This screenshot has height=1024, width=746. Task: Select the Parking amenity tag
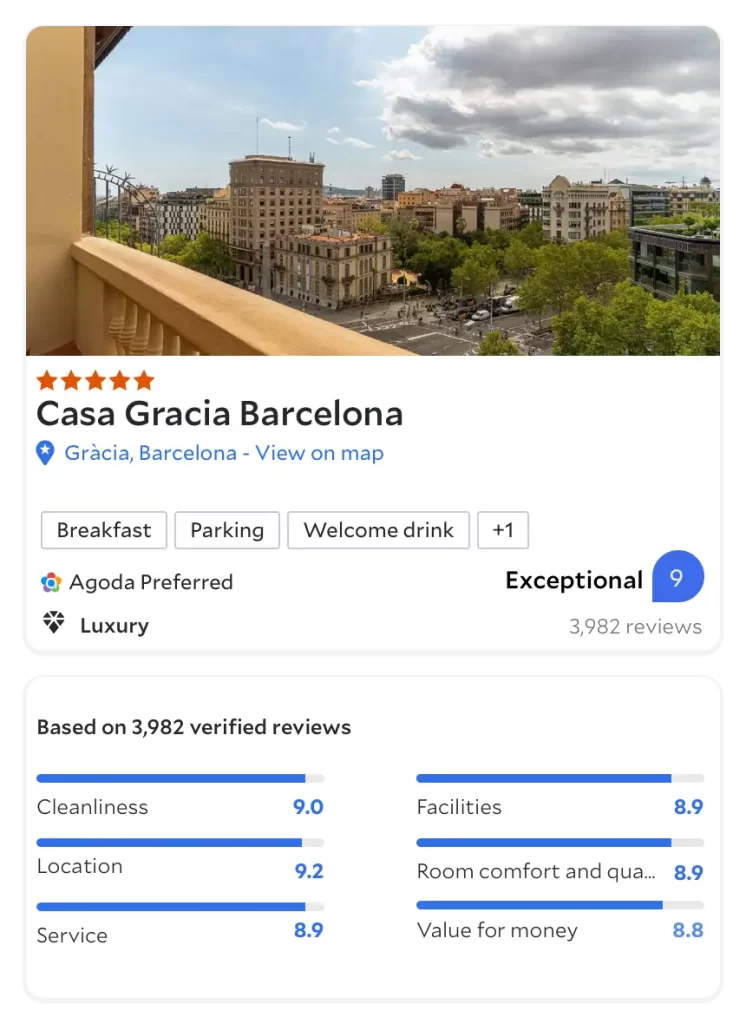[x=227, y=530]
